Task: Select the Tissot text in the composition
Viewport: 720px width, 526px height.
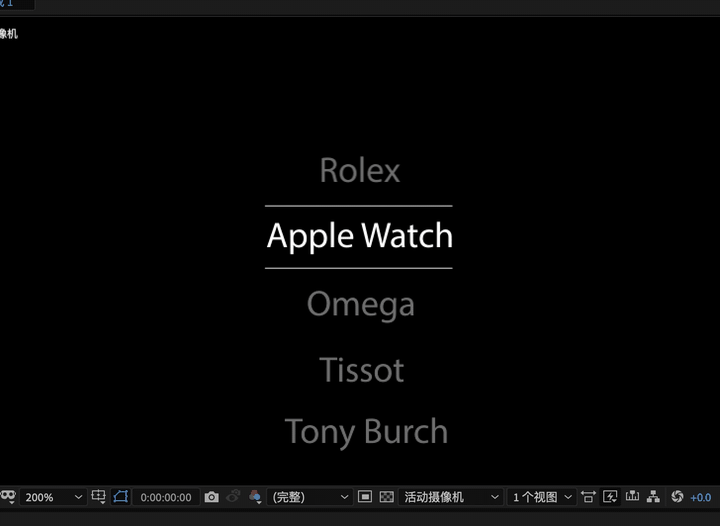Action: [361, 370]
